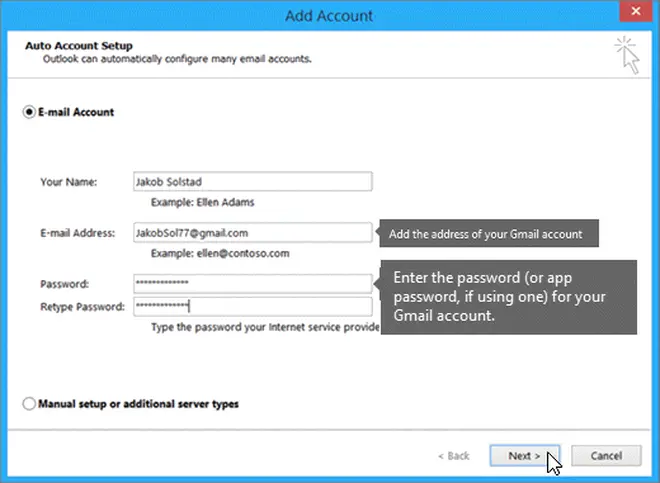Screen dimensions: 660x483
Task: Click the Your Name text field
Action: tap(251, 182)
